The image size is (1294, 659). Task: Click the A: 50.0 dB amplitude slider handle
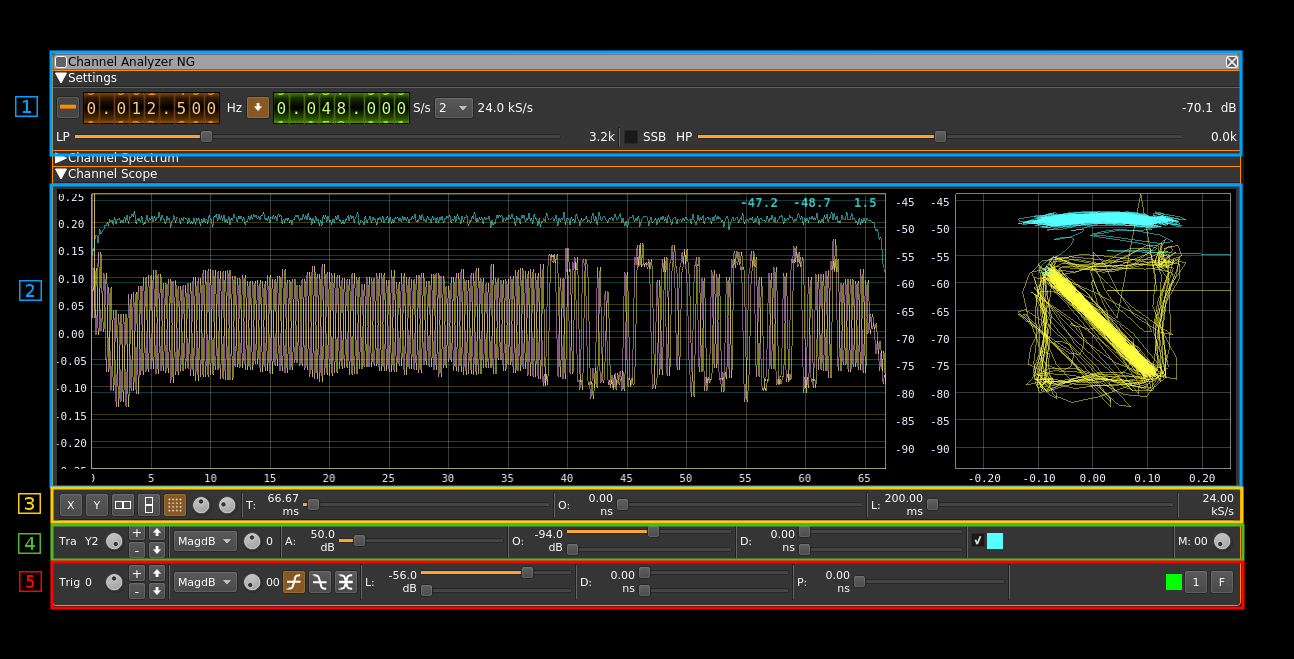360,541
